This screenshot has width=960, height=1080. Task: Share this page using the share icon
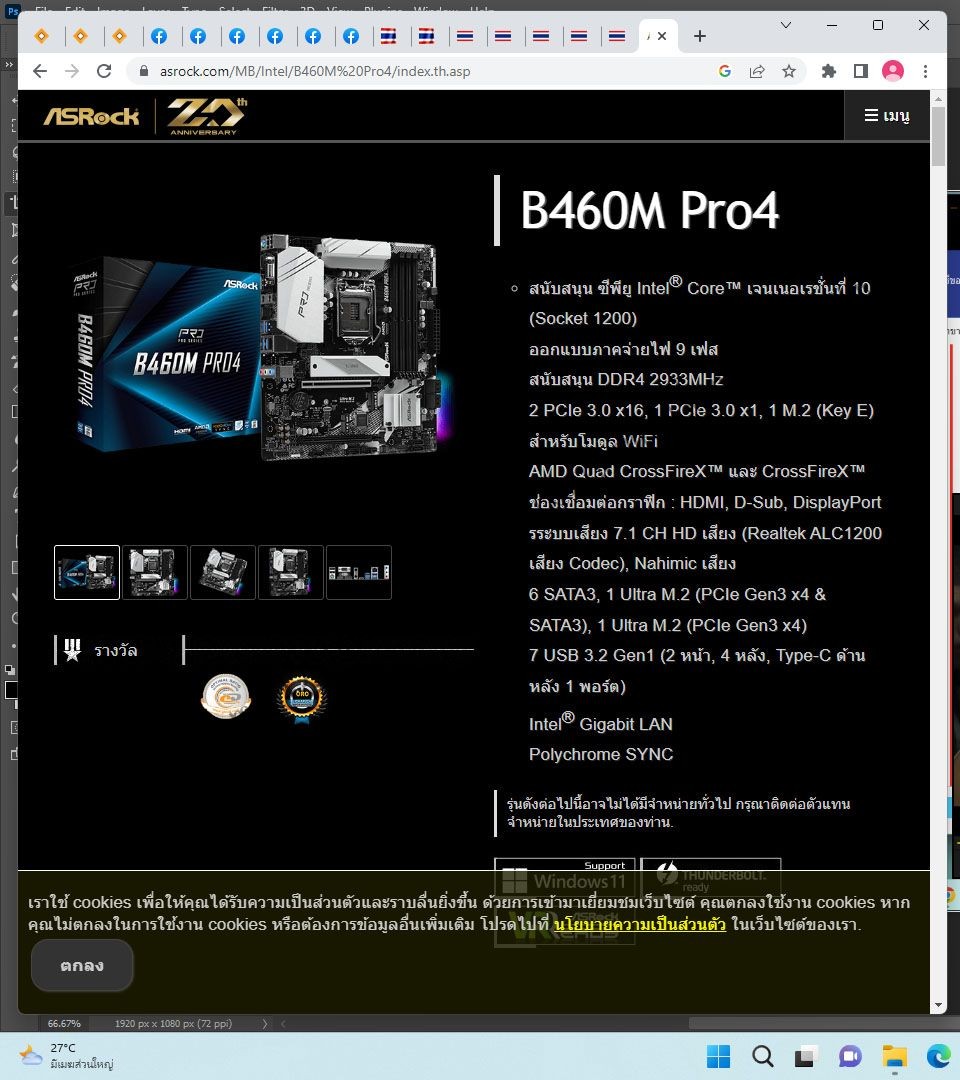coord(757,71)
